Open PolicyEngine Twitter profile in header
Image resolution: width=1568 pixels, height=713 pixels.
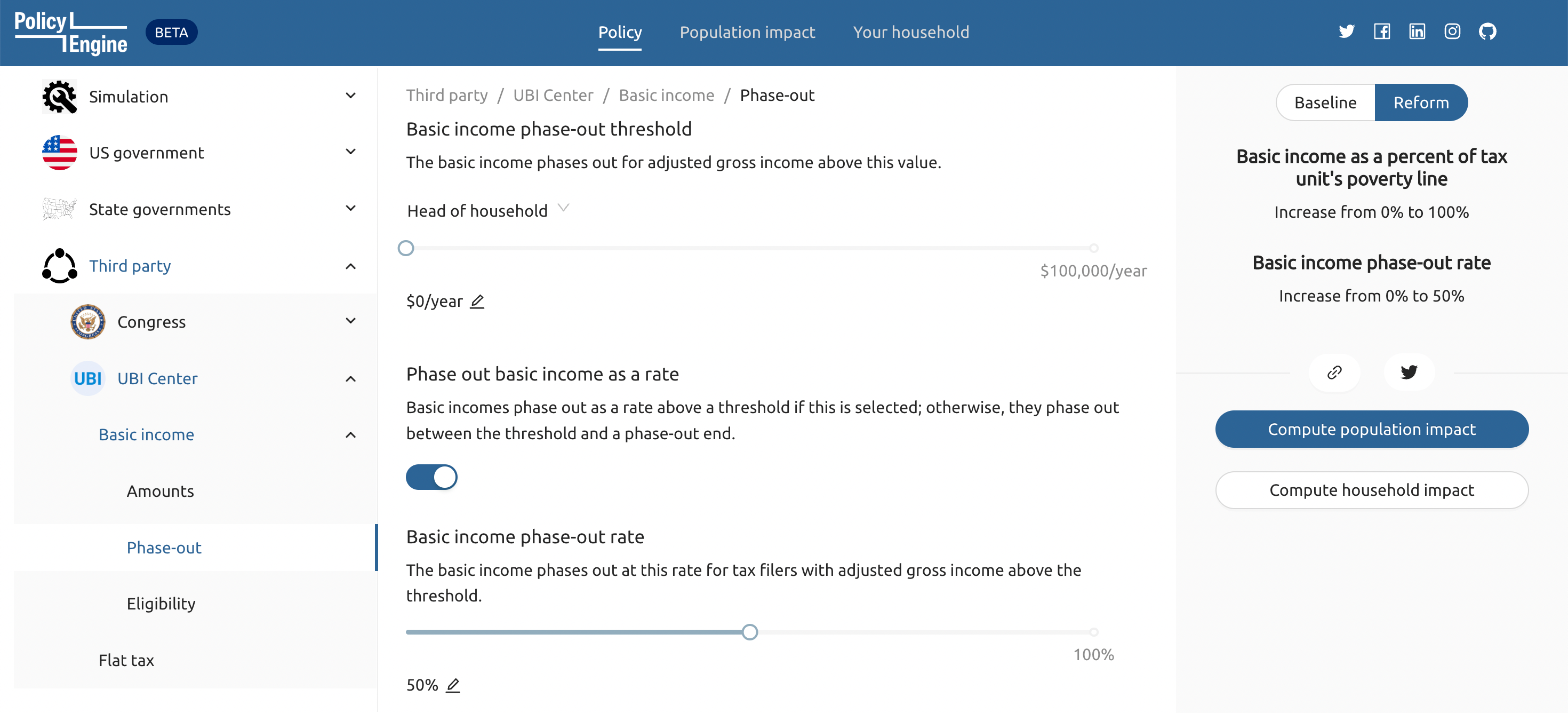coord(1347,31)
